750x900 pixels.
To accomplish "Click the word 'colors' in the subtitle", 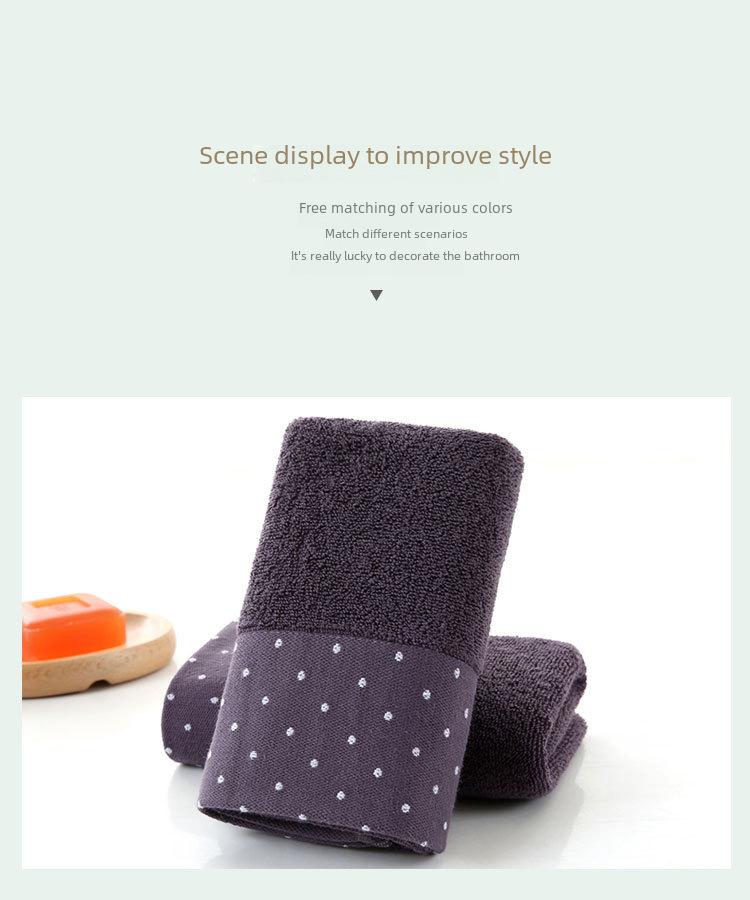I will tap(492, 208).
